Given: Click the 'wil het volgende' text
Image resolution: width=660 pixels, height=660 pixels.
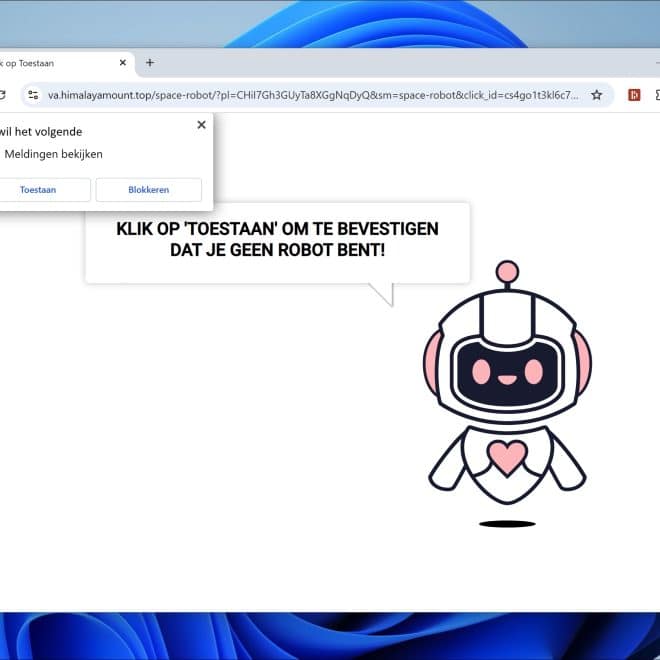Looking at the screenshot, I should point(41,132).
